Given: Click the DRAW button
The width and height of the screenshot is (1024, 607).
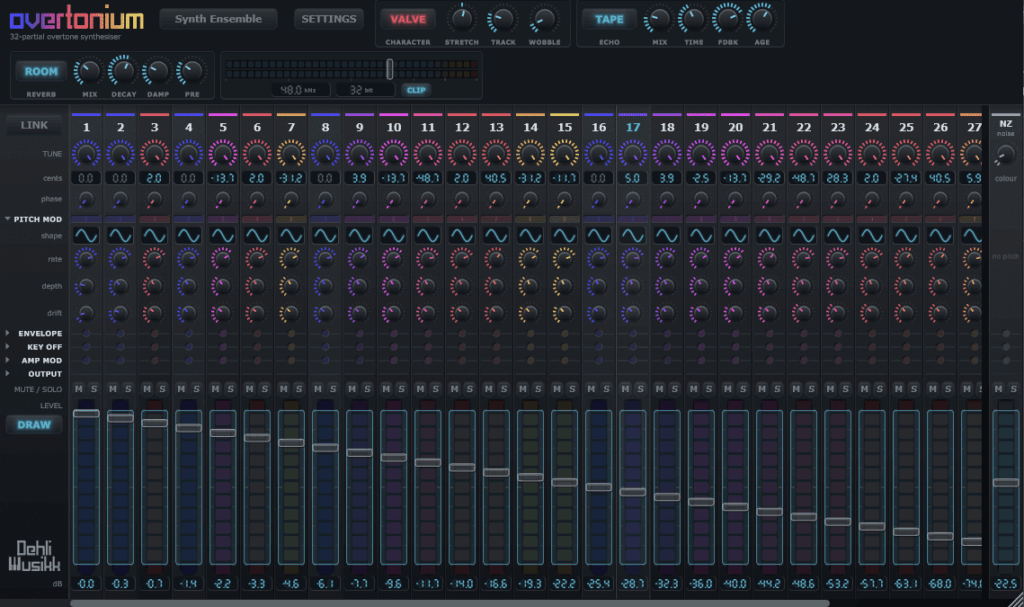Looking at the screenshot, I should pyautogui.click(x=34, y=425).
